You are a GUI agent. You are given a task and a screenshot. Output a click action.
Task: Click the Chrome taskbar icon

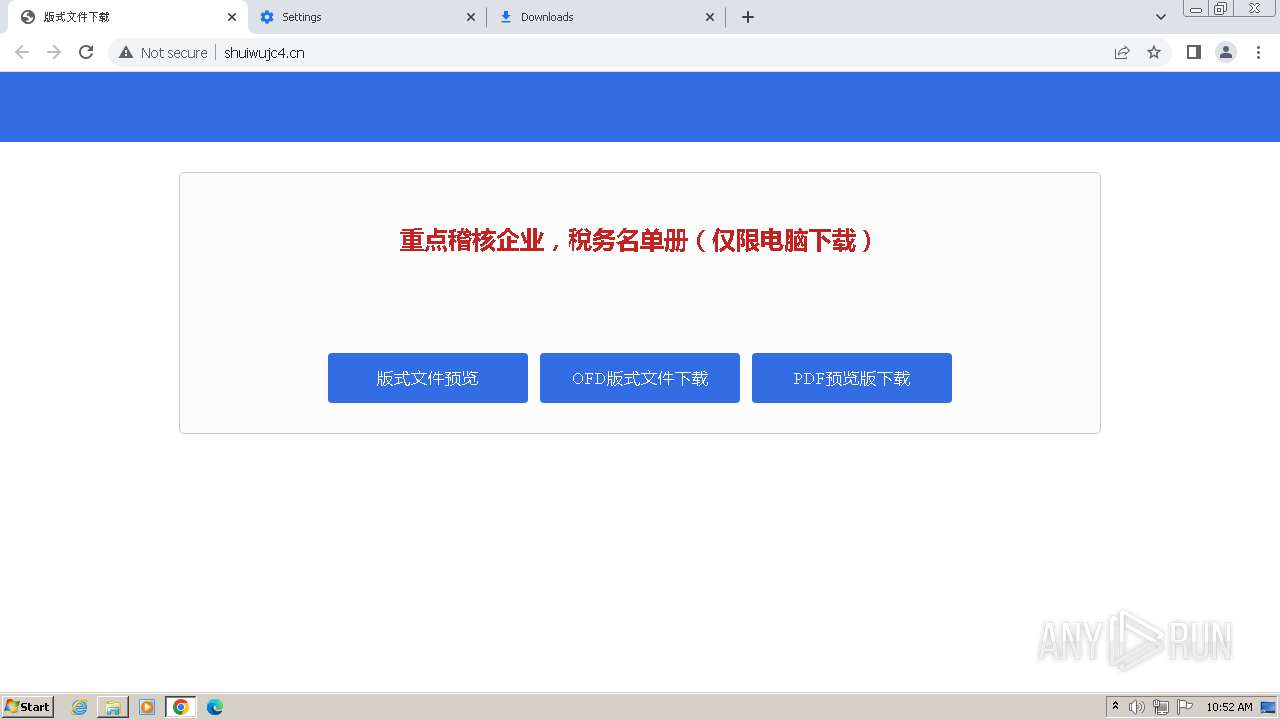(x=181, y=707)
